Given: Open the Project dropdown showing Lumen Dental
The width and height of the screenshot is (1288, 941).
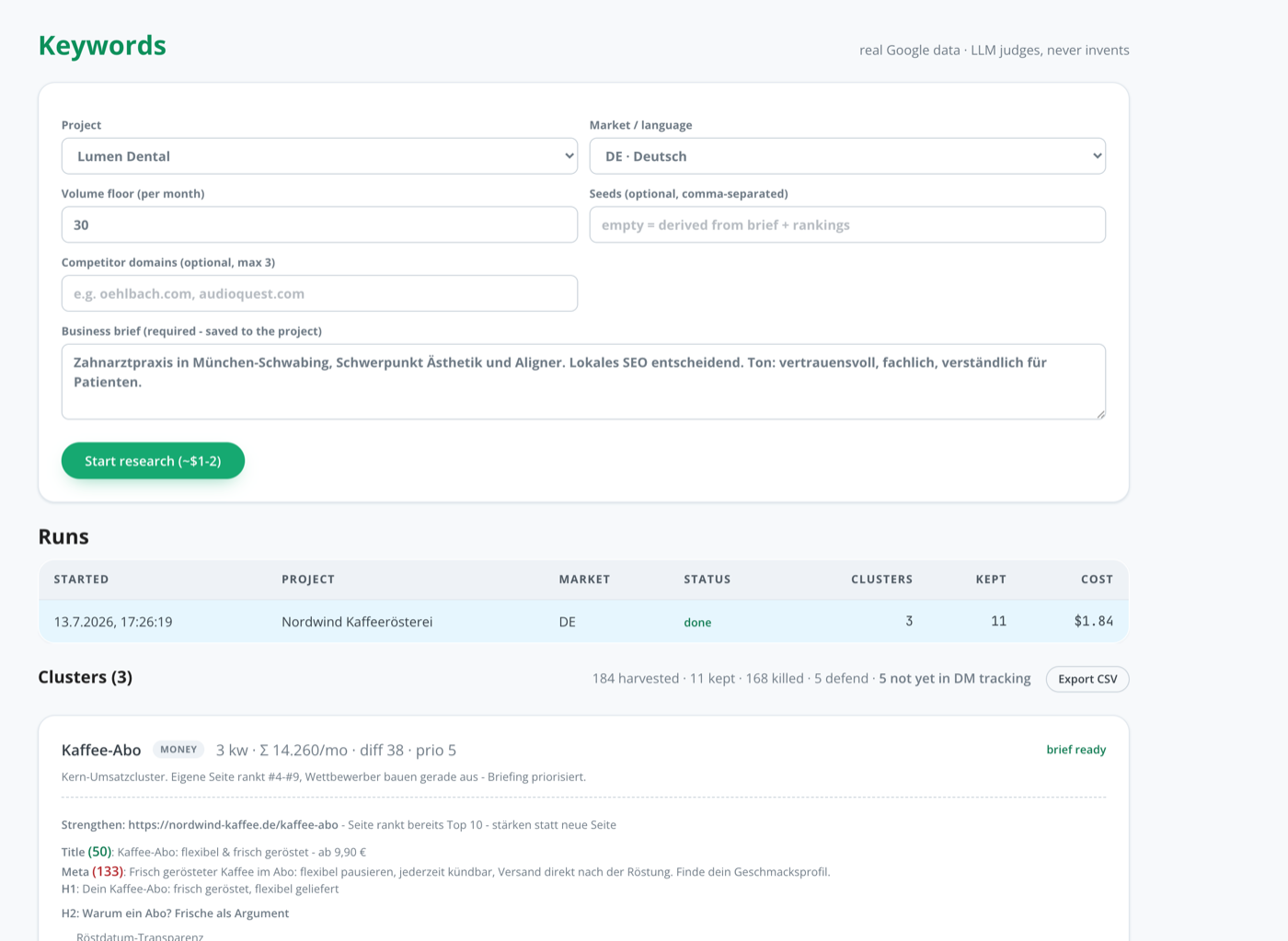Looking at the screenshot, I should point(319,156).
